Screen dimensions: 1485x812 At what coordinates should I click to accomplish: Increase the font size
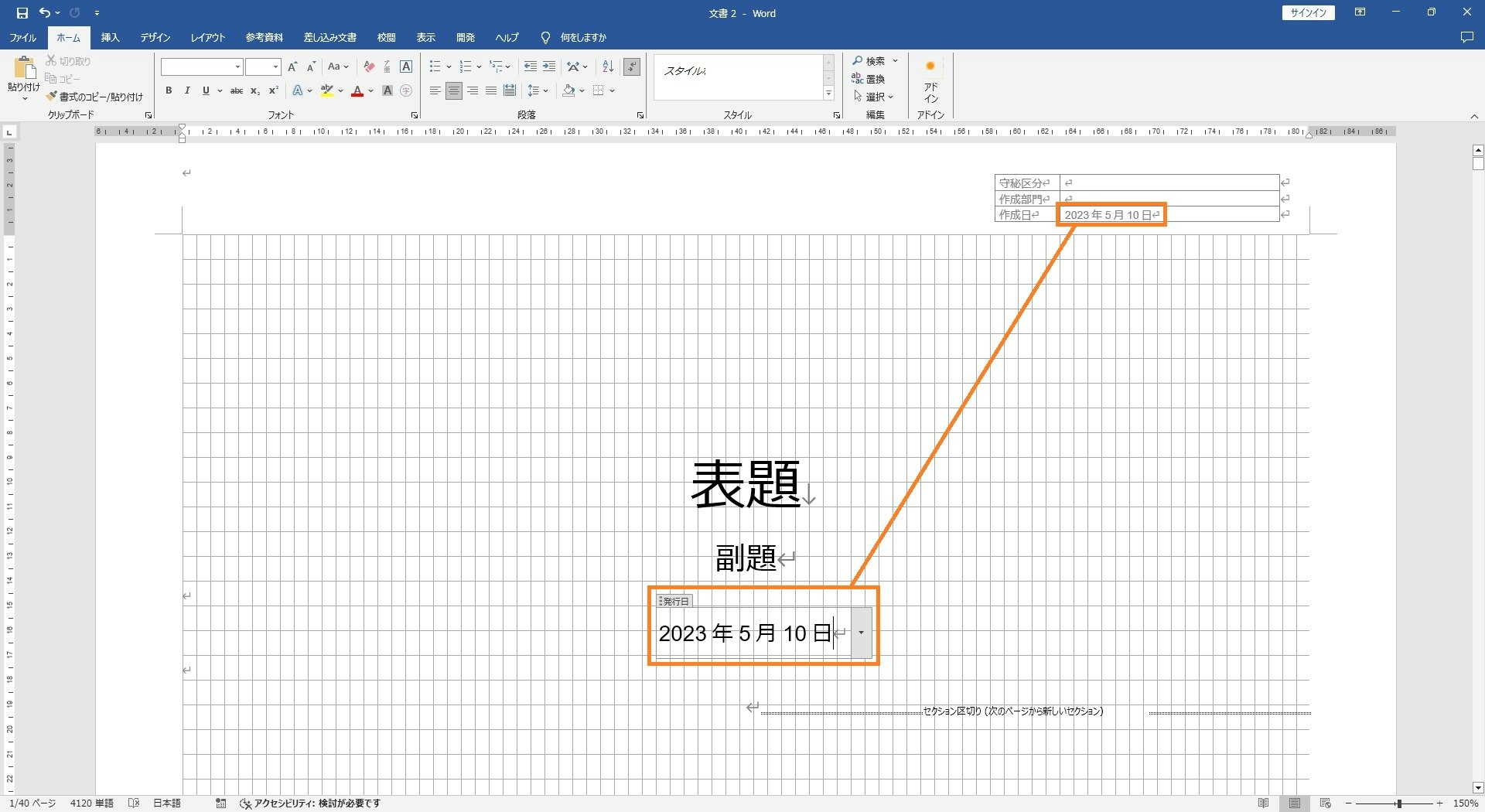(292, 67)
